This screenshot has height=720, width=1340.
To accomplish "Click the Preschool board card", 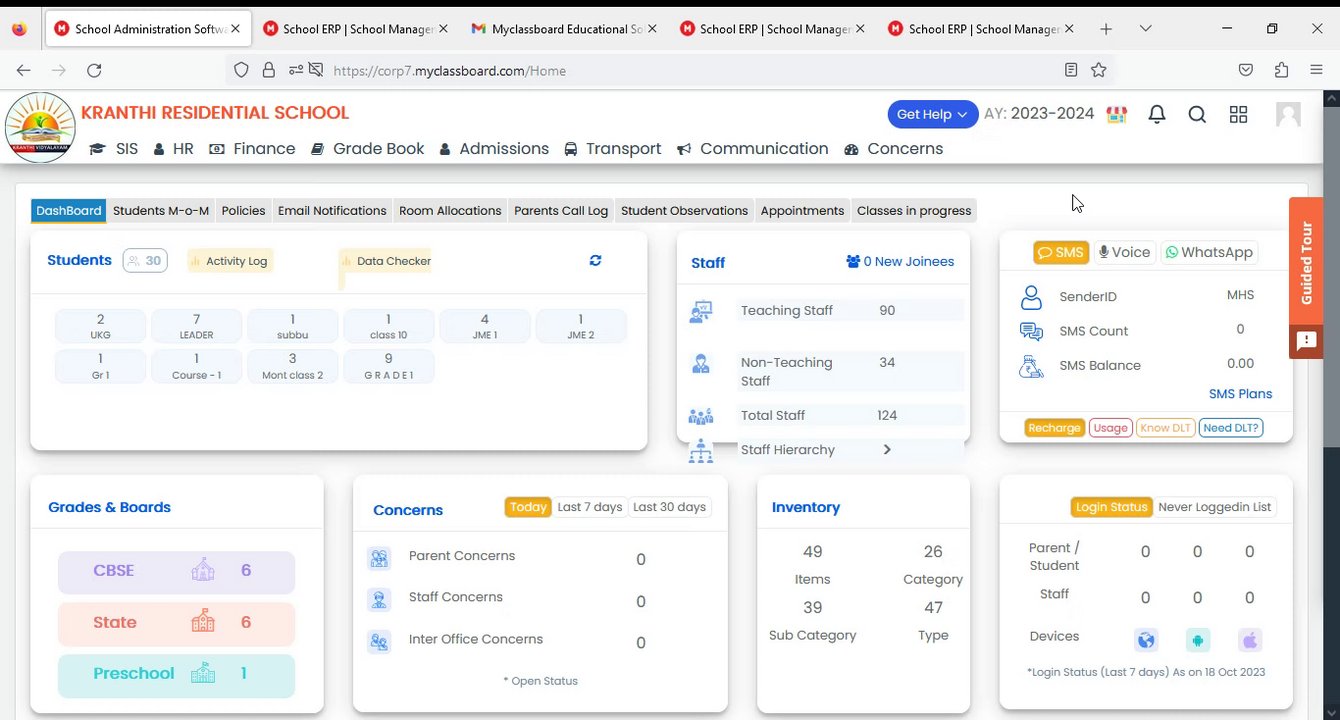I will pyautogui.click(x=176, y=675).
